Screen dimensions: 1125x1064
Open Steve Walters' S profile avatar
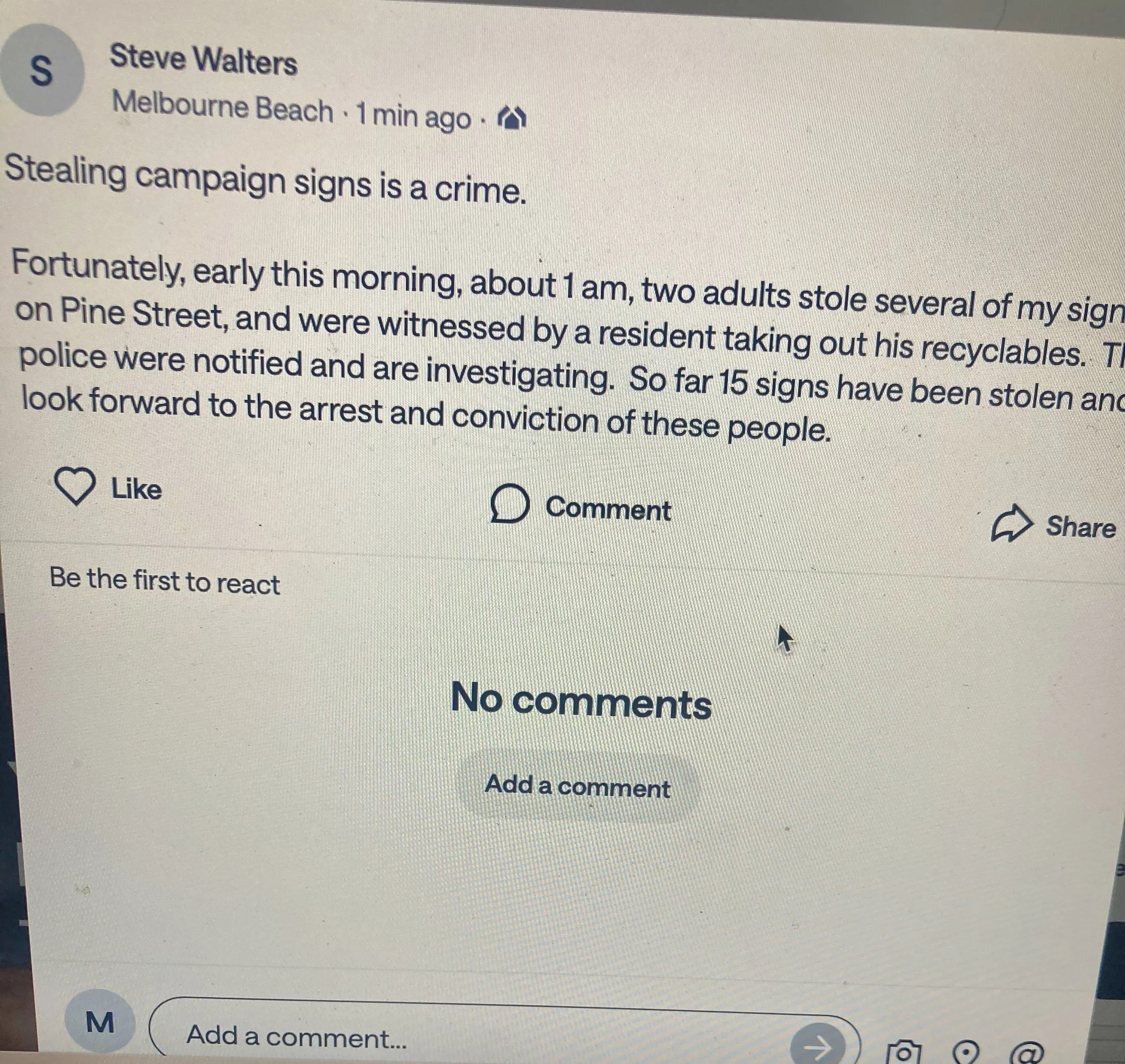coord(42,70)
